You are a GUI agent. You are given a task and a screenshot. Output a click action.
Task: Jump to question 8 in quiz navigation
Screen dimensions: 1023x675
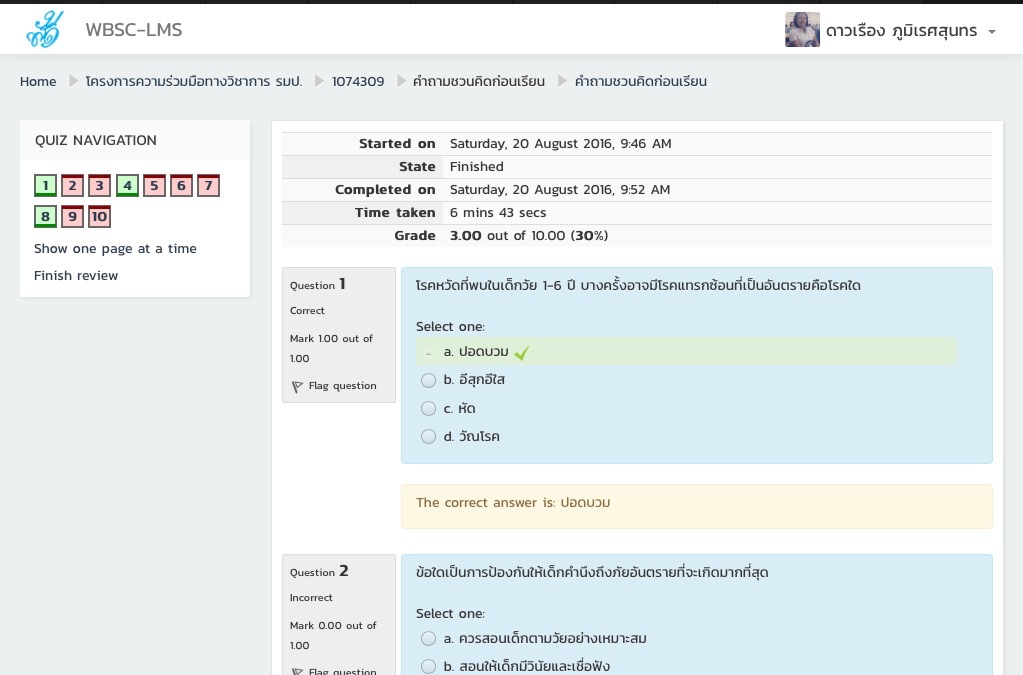pos(45,217)
